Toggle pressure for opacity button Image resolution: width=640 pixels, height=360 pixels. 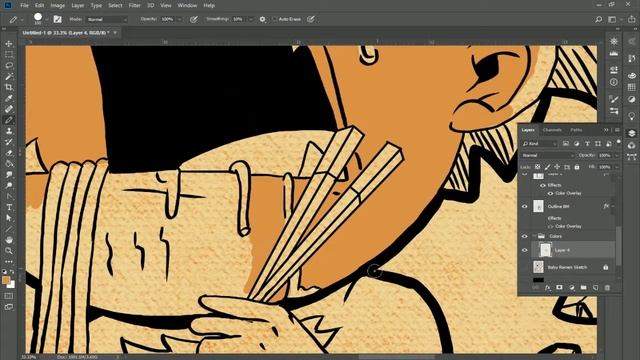click(x=193, y=19)
